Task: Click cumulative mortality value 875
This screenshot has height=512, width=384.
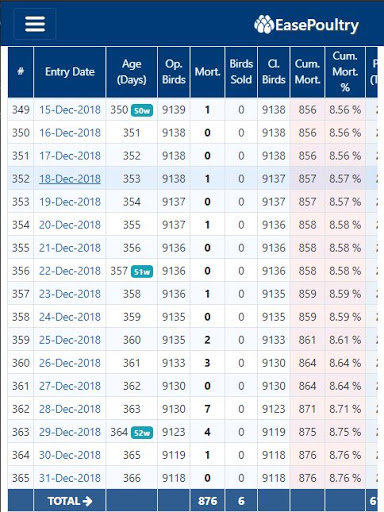Action: (307, 432)
